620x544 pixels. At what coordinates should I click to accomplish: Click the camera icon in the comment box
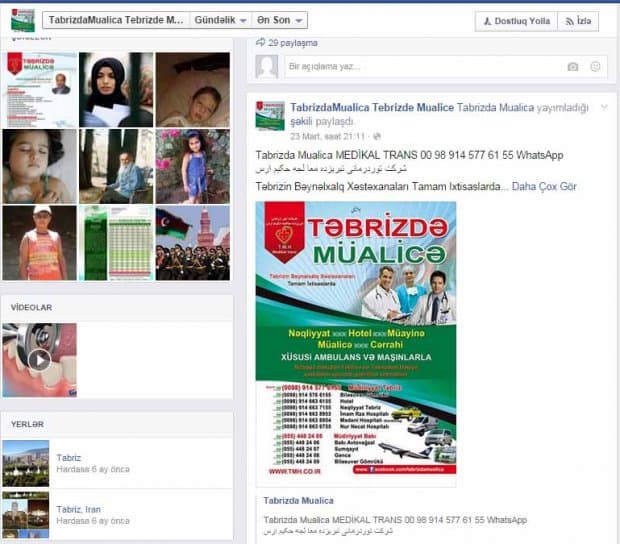click(573, 67)
